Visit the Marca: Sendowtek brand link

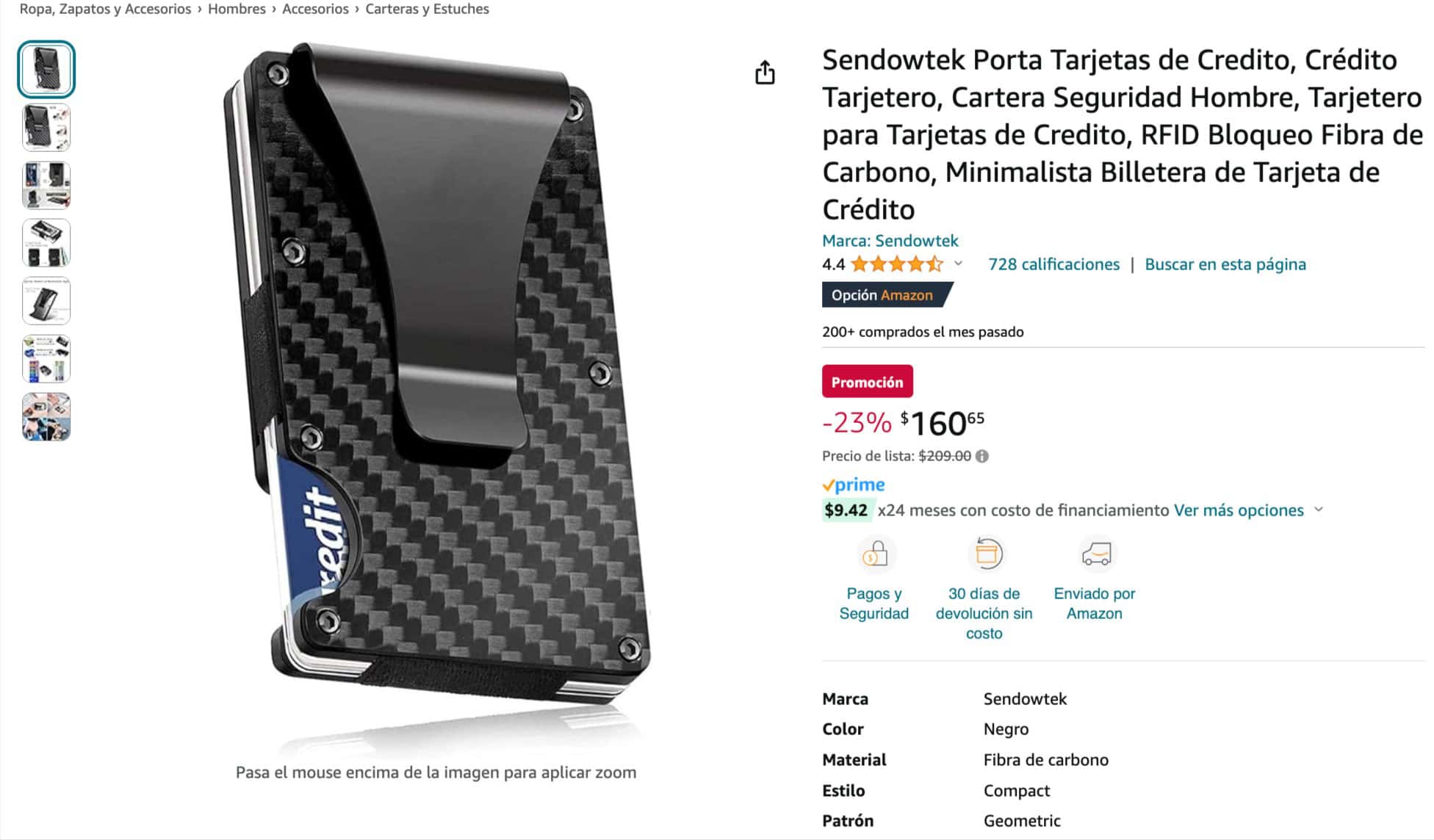click(890, 241)
